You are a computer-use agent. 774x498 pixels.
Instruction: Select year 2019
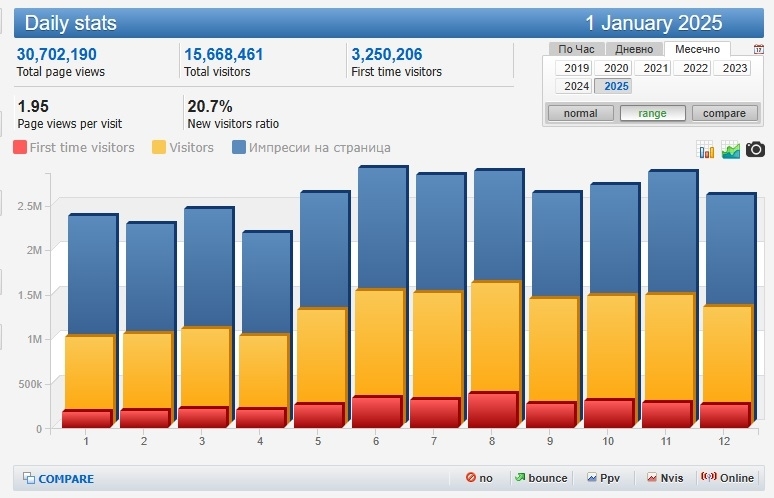coord(576,68)
